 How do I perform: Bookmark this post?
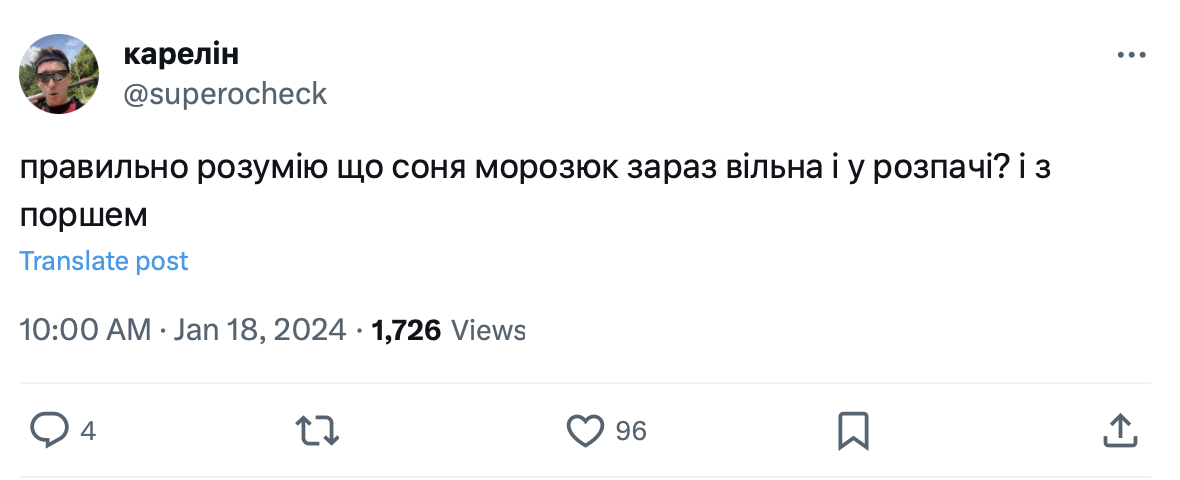[x=852, y=431]
